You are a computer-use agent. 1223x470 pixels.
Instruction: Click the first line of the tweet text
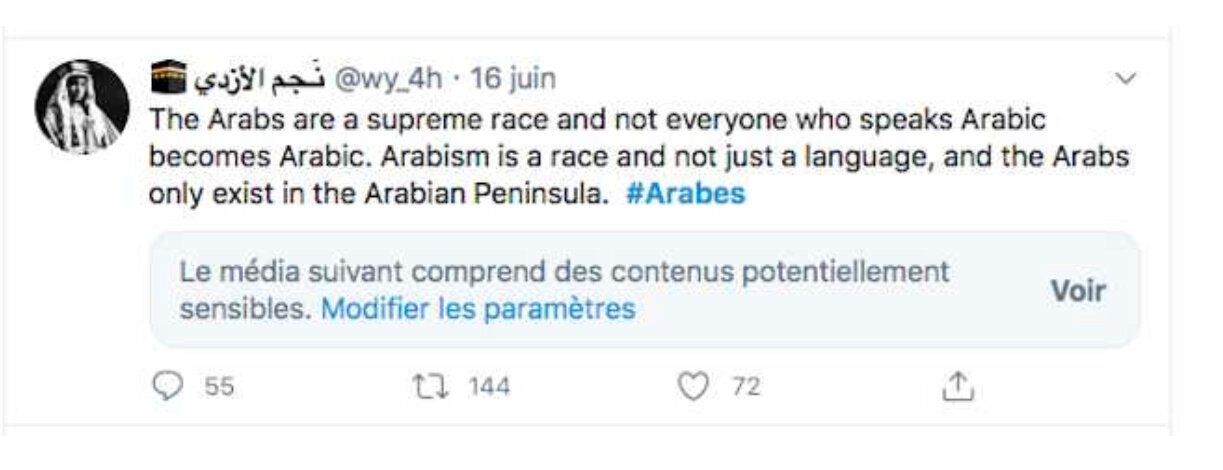point(596,120)
